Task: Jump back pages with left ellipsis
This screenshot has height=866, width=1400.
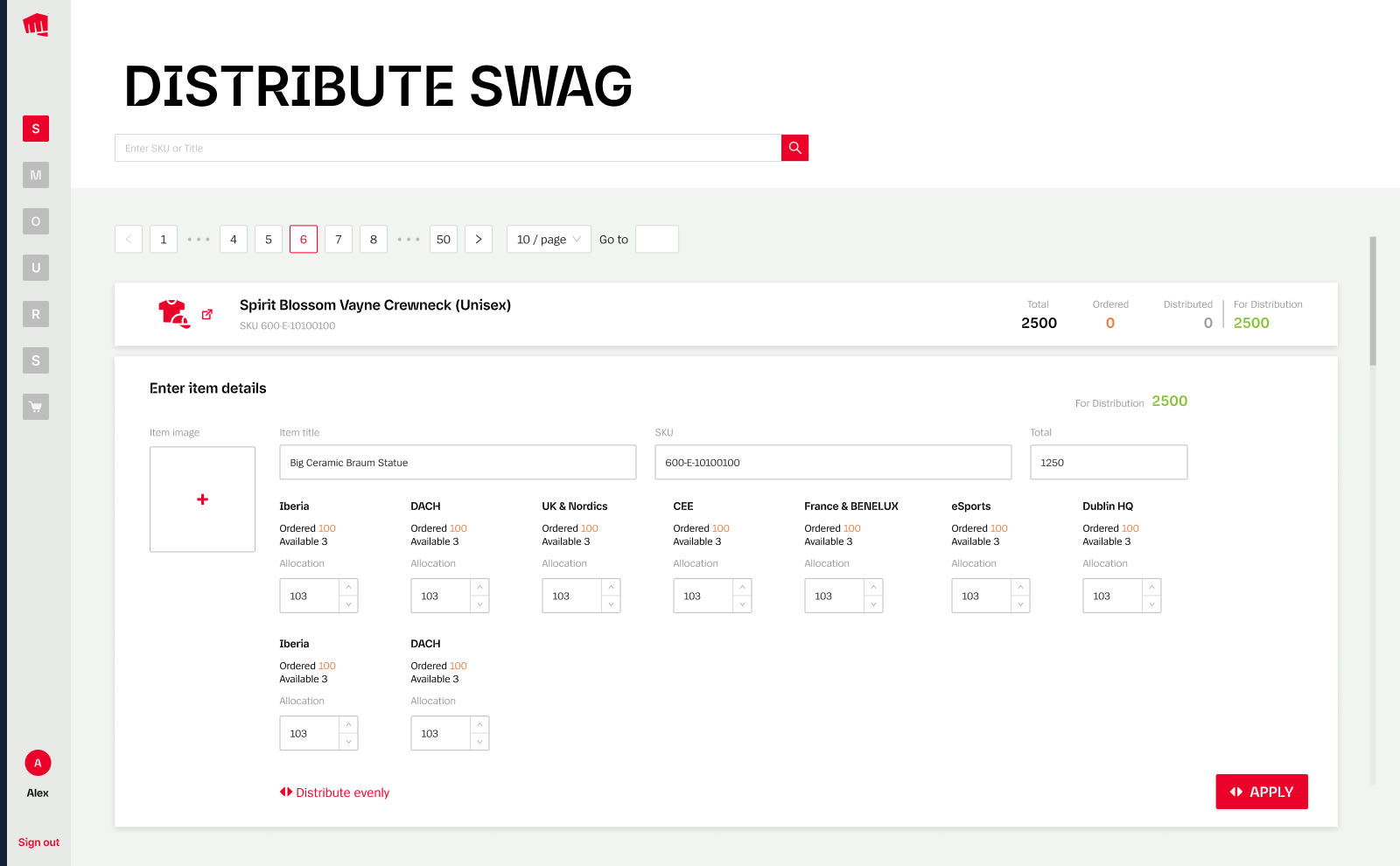Action: coord(199,239)
